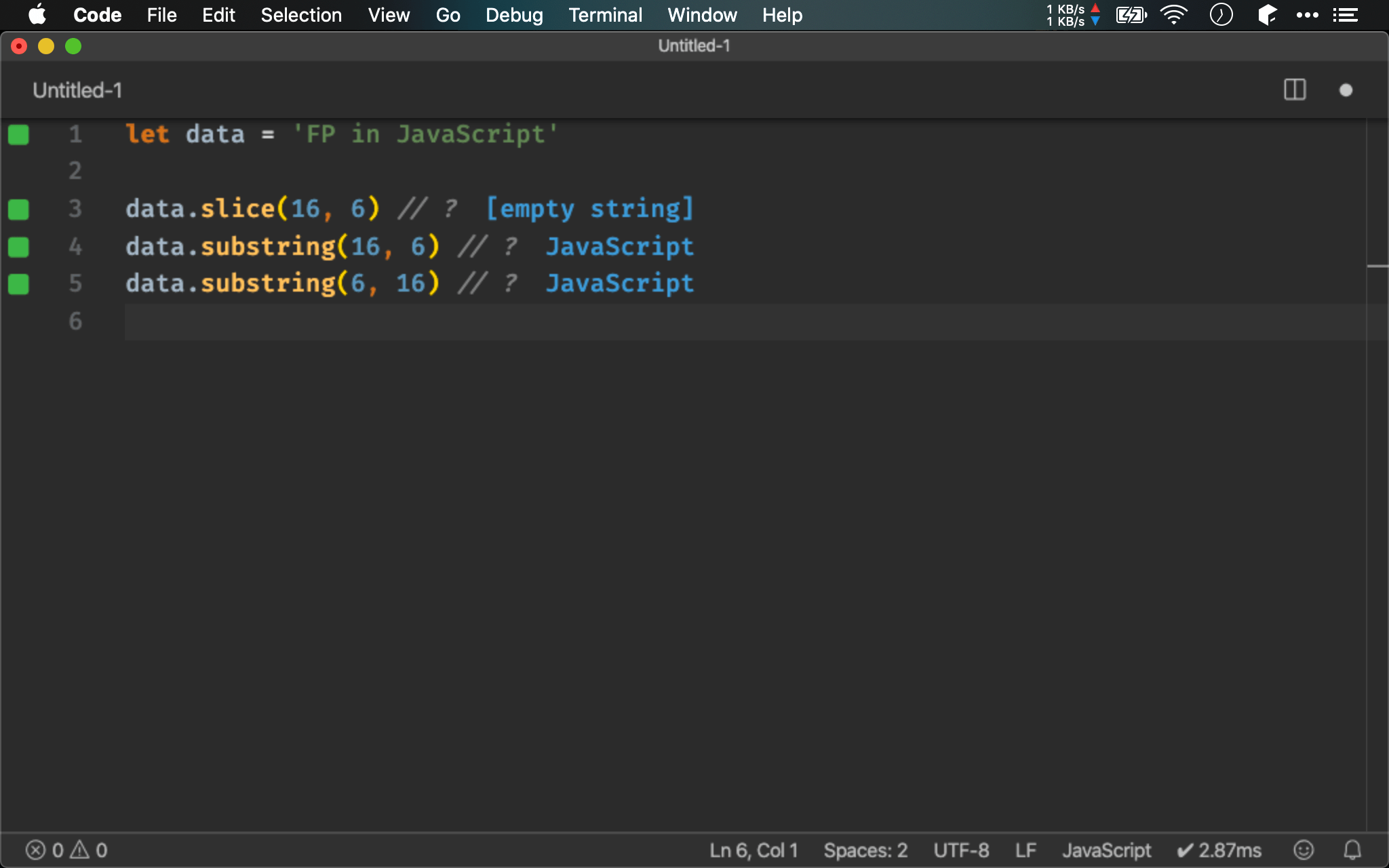Open the Wi-Fi menu bar icon
The width and height of the screenshot is (1389, 868).
(1173, 15)
